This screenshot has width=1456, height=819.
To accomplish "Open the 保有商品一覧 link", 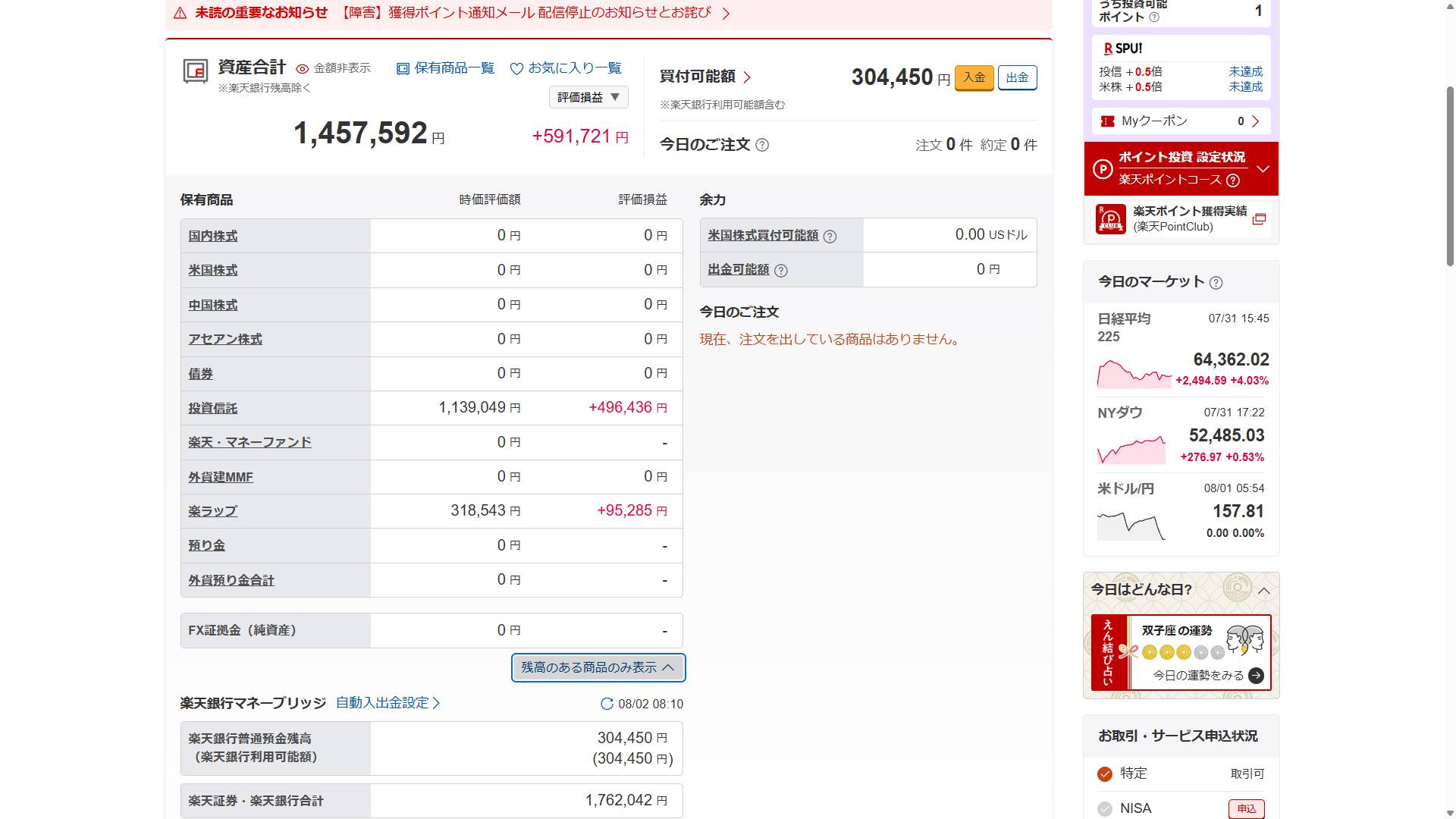I will 454,68.
